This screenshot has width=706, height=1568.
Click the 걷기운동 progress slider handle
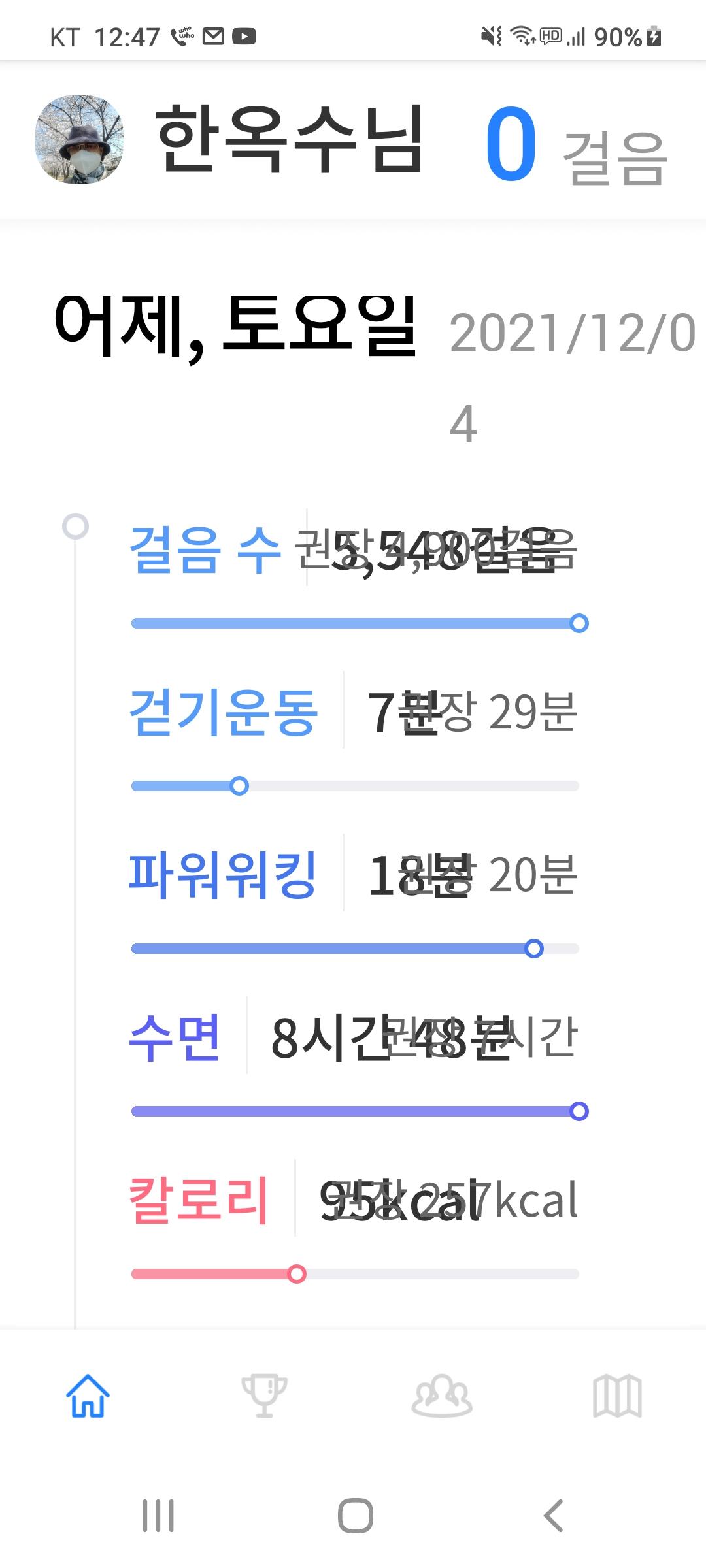pos(239,786)
